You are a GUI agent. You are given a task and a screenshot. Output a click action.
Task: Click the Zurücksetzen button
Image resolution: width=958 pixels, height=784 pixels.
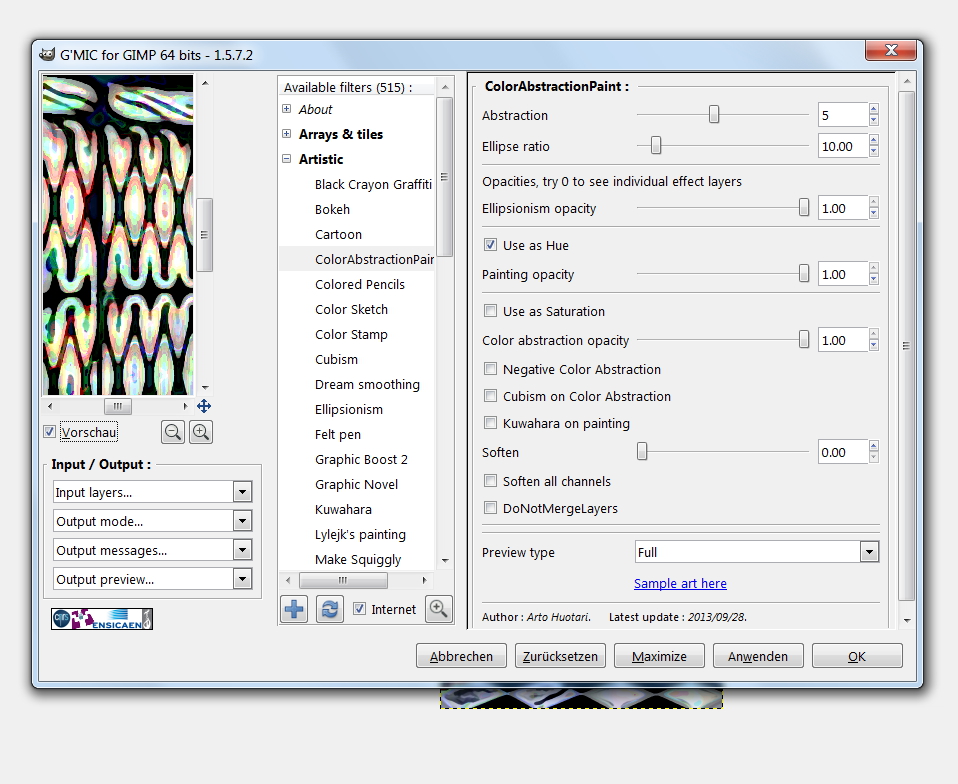(560, 656)
